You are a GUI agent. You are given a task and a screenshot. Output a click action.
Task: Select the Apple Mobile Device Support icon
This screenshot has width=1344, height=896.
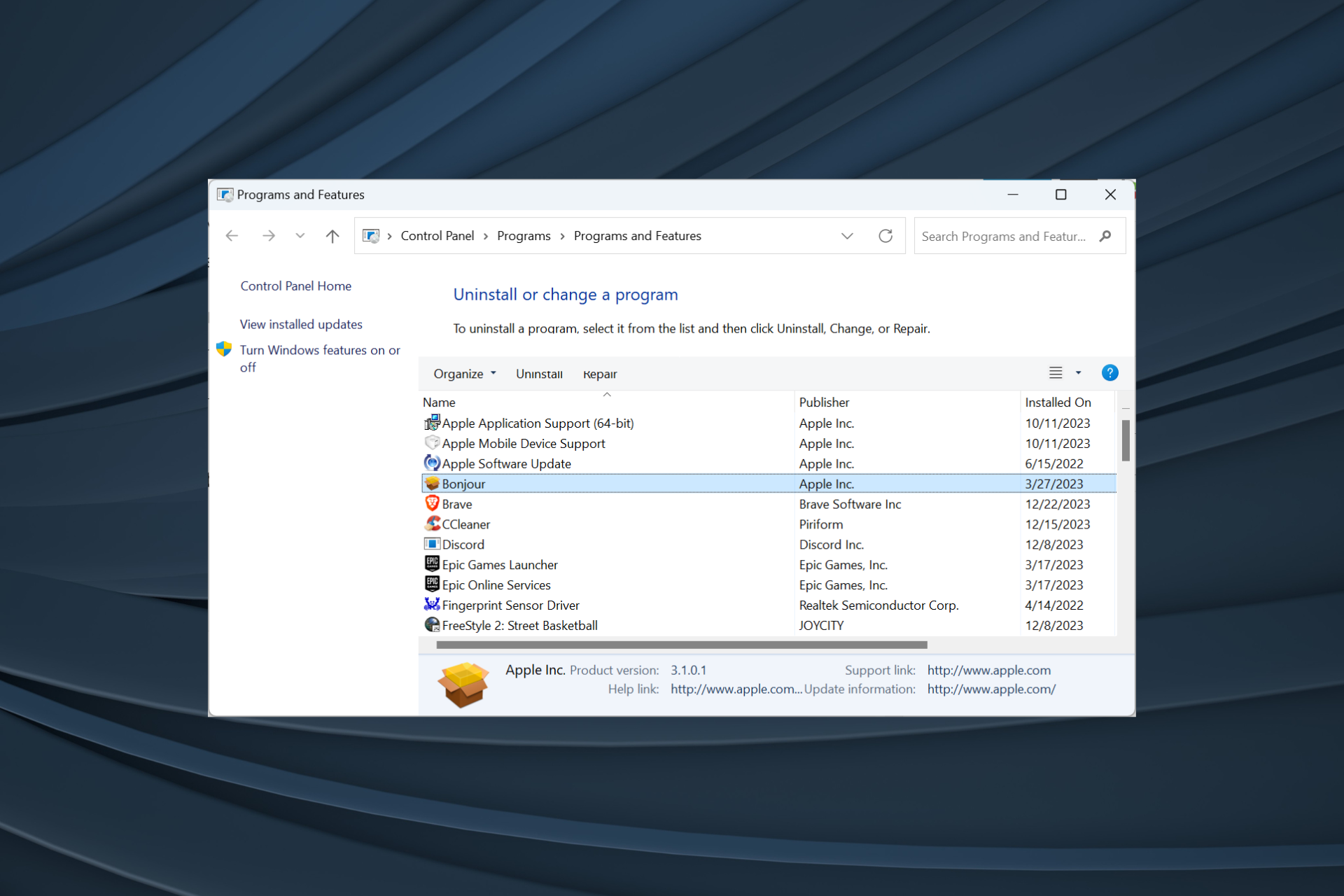[432, 442]
